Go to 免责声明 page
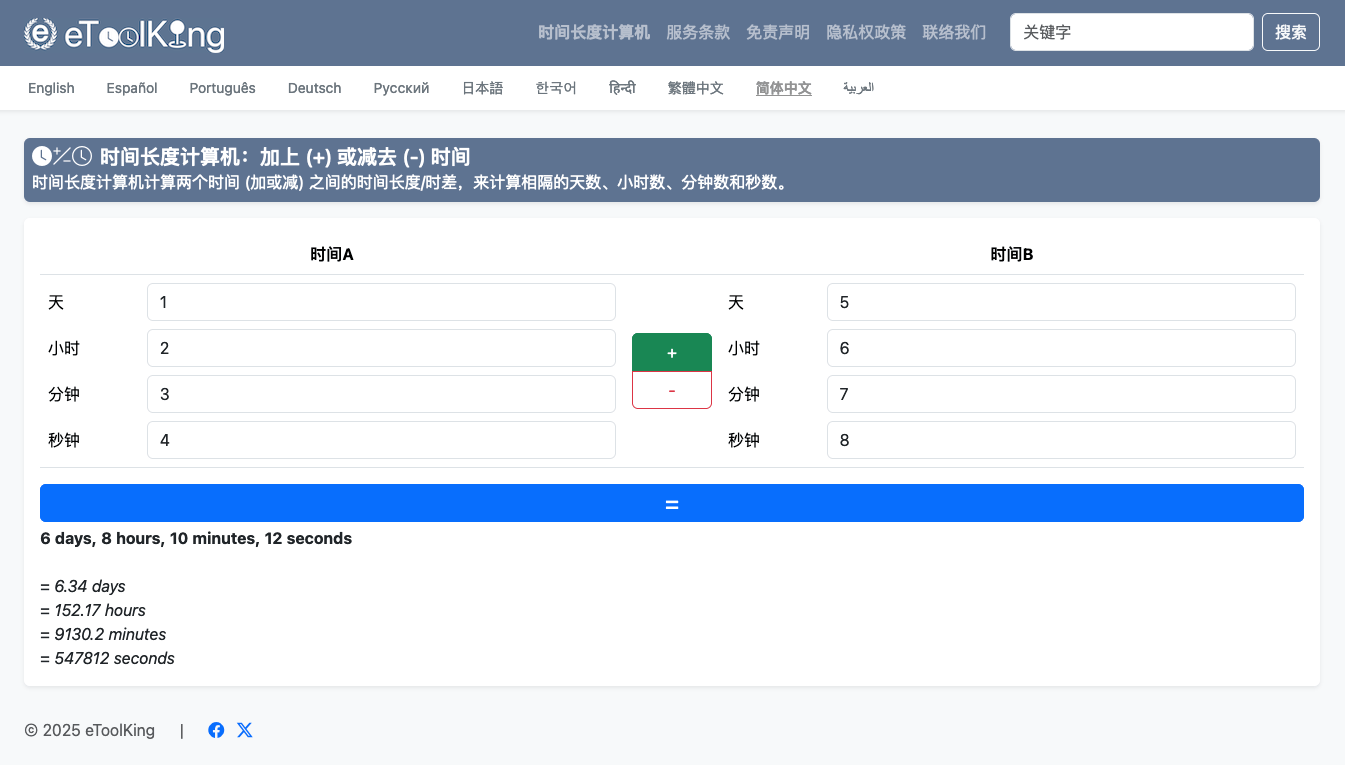Viewport: 1345px width, 765px height. click(x=777, y=32)
